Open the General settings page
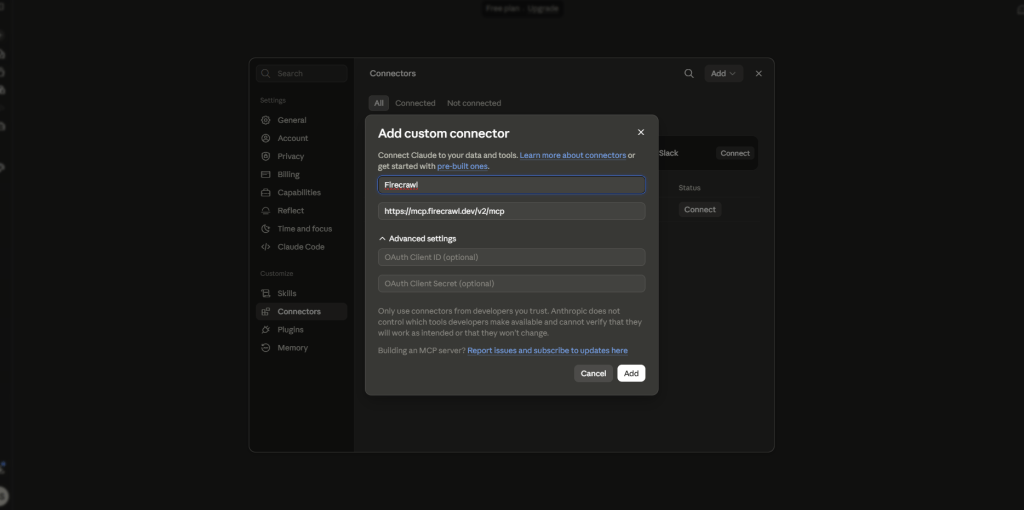Screen dimensions: 1024x510 point(301,120)
